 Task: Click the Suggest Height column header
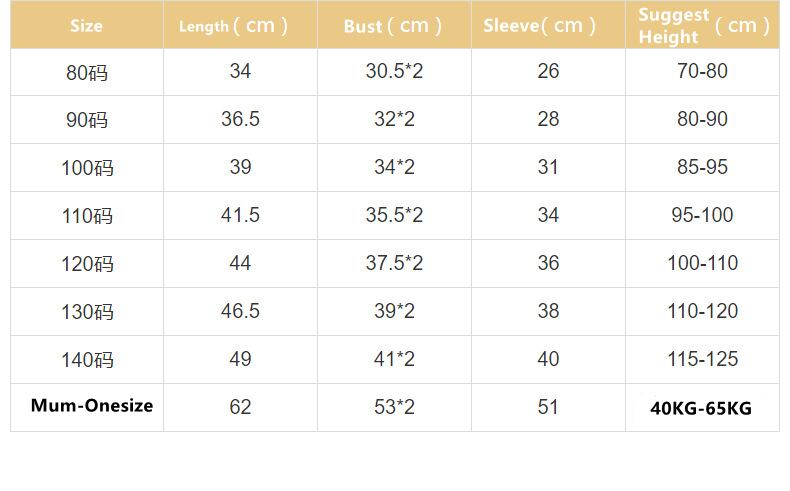point(703,26)
